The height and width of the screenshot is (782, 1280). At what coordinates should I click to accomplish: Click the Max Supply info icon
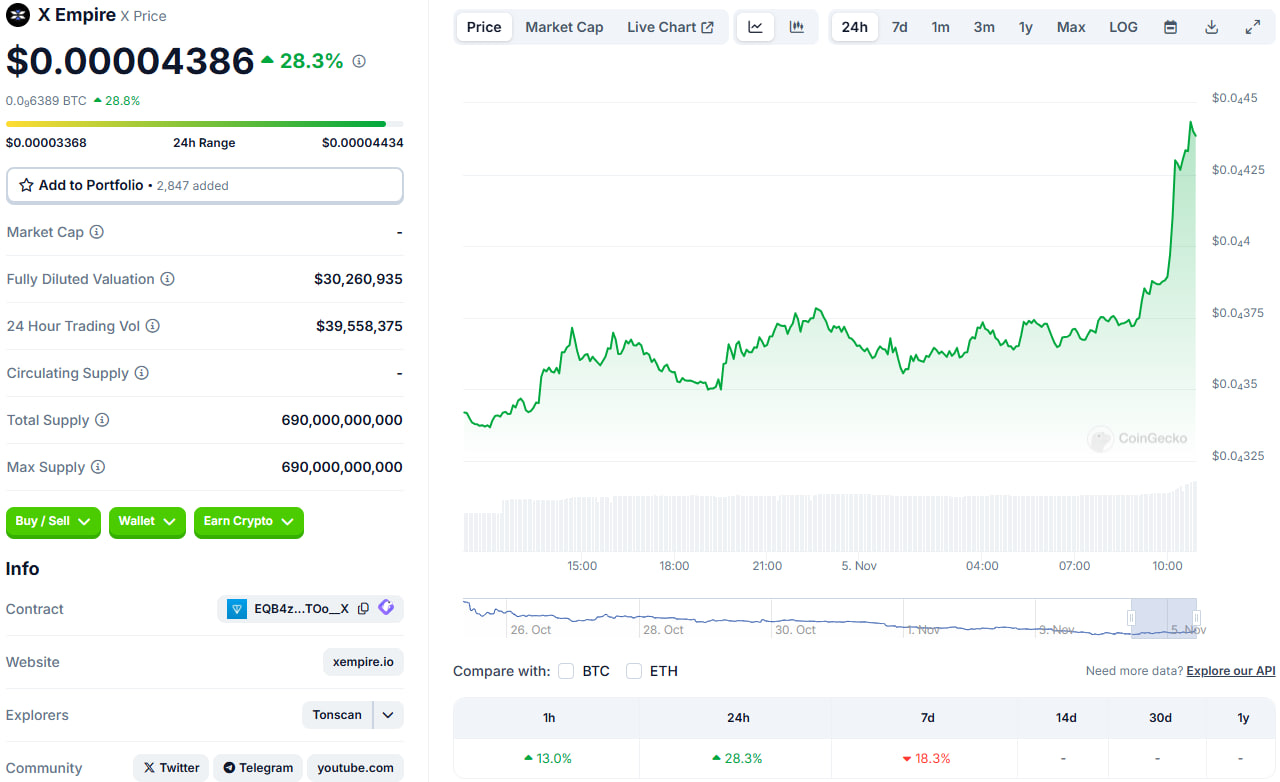click(98, 467)
